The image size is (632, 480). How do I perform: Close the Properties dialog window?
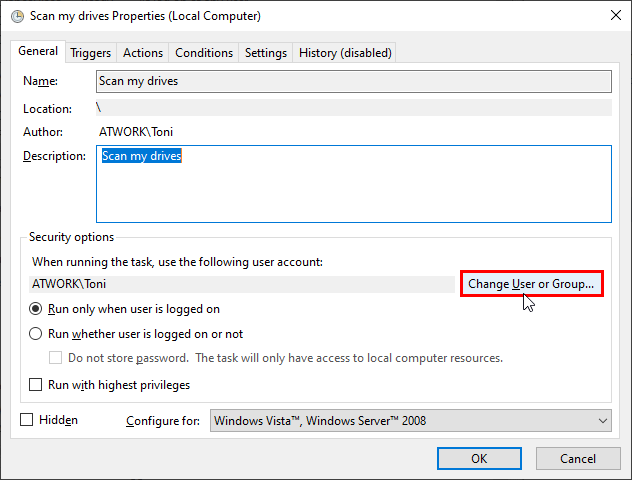point(608,17)
